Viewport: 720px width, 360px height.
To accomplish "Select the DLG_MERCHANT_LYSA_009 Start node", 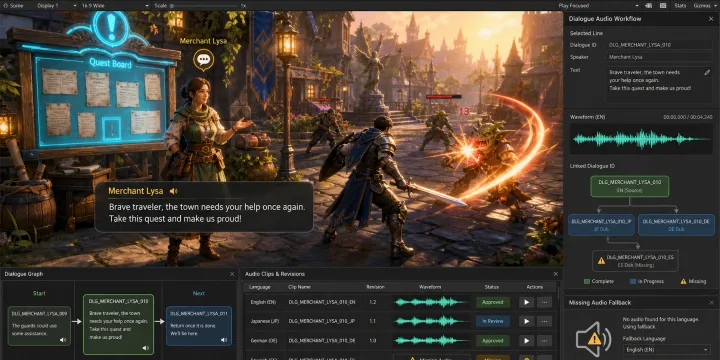I will (x=39, y=326).
